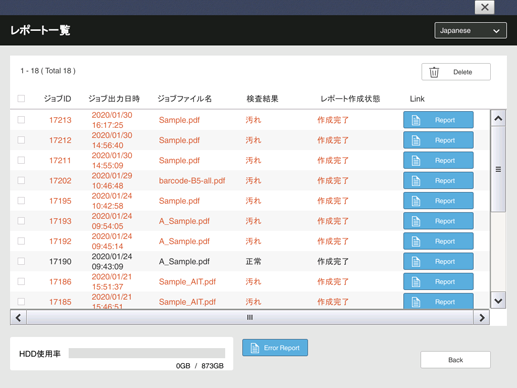Open the Japanese language dropdown
This screenshot has width=517, height=388.
coord(470,31)
